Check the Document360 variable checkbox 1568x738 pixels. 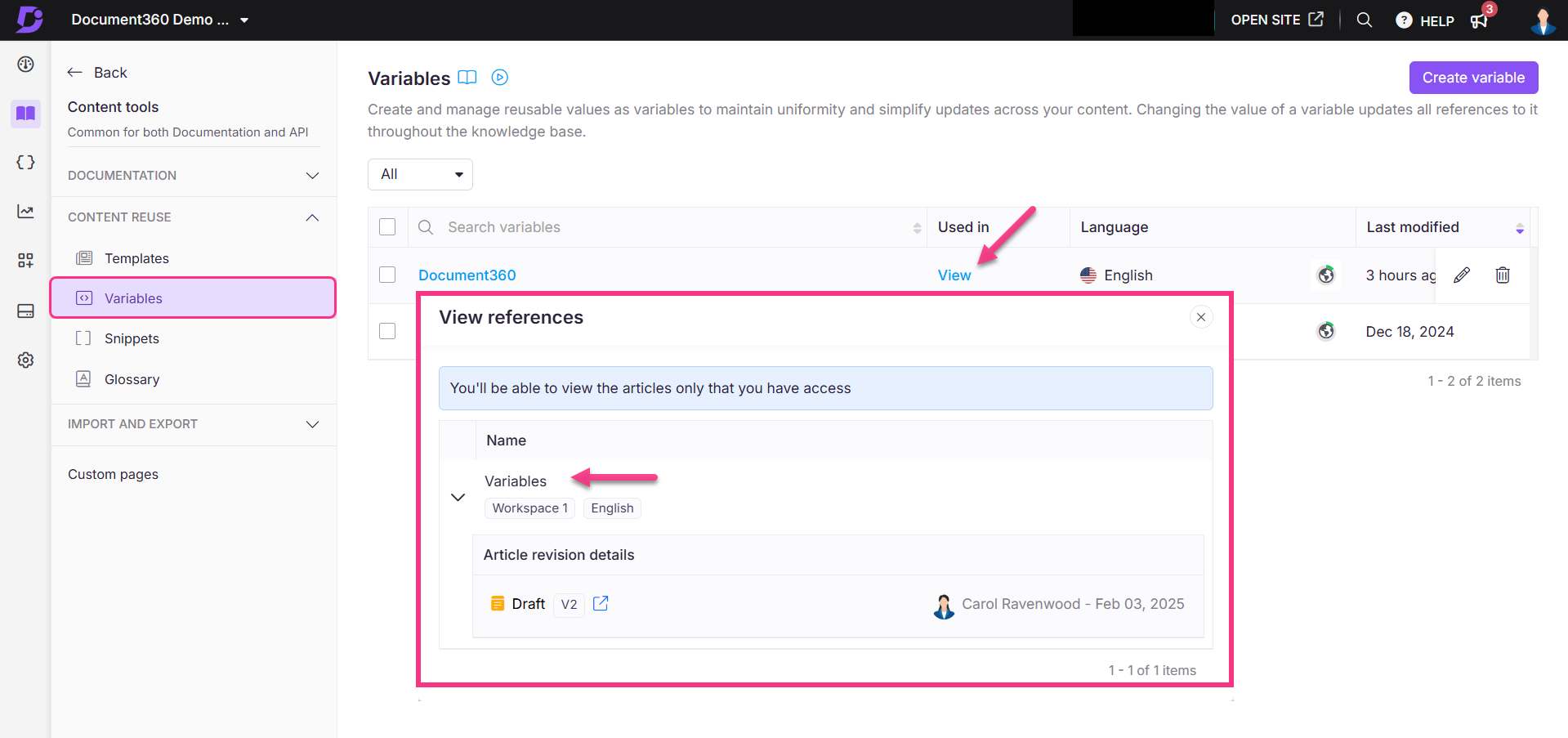click(387, 275)
